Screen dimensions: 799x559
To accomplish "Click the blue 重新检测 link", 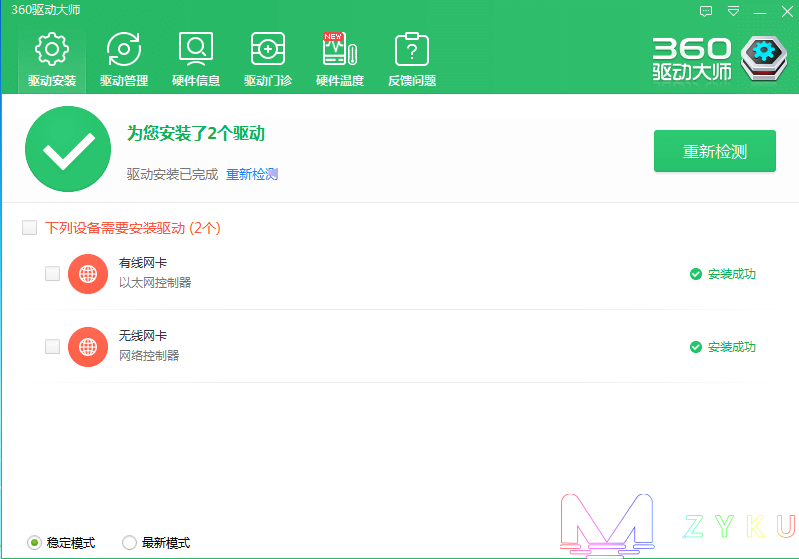I will click(x=252, y=174).
